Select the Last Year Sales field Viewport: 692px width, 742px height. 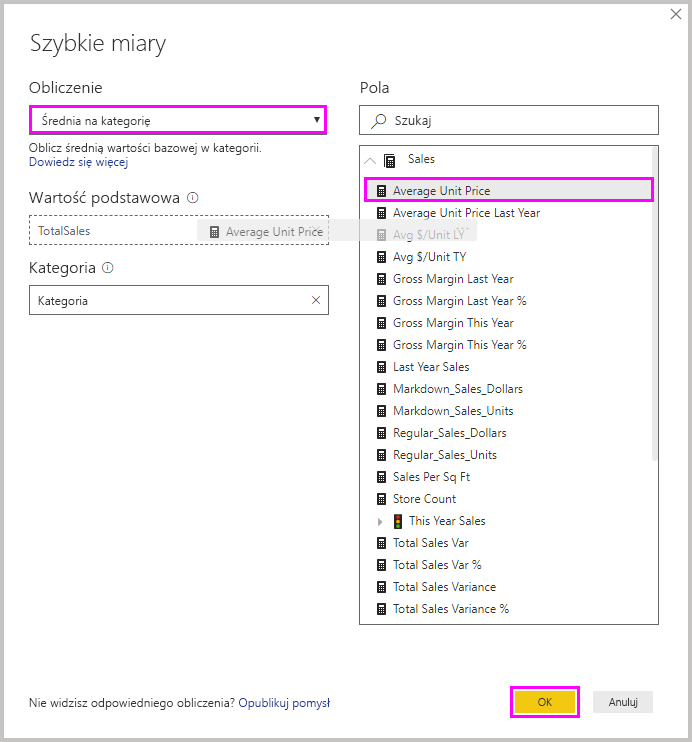point(431,367)
